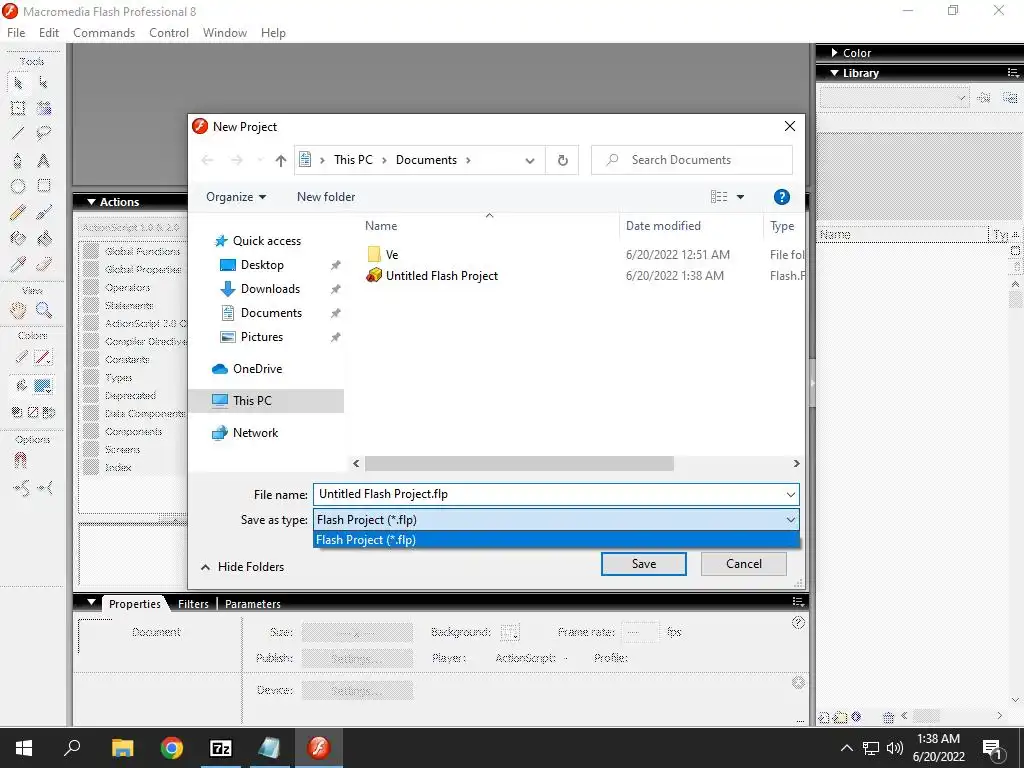The image size is (1024, 768).
Task: Toggle Snap to Objects magnet option
Action: point(20,460)
